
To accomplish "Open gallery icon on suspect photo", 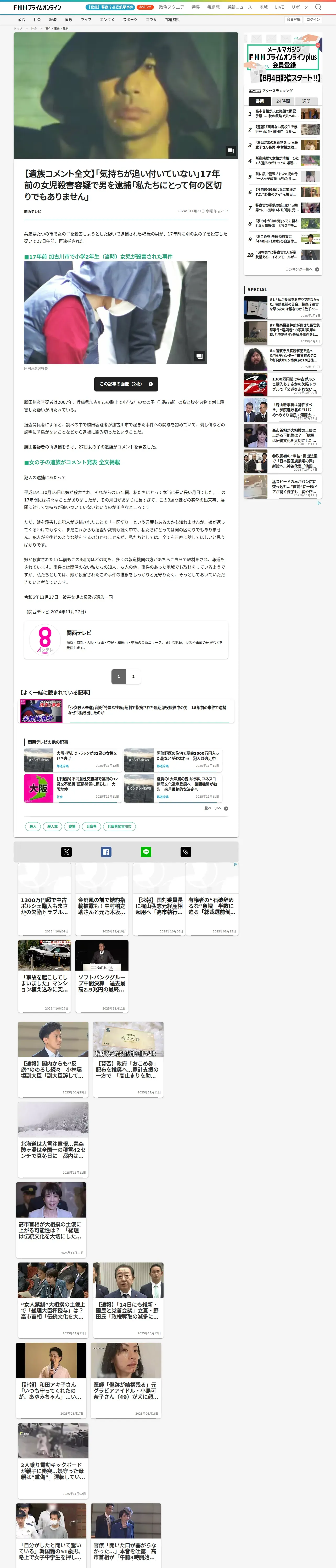I will click(199, 356).
